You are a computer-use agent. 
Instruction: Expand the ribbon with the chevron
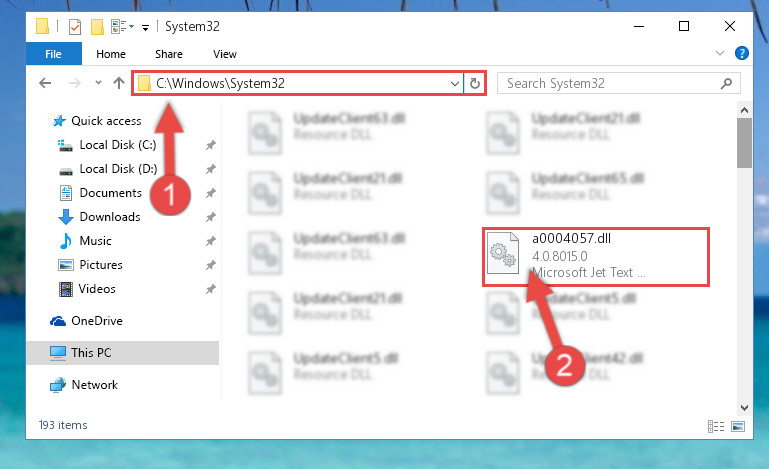pyautogui.click(x=719, y=53)
